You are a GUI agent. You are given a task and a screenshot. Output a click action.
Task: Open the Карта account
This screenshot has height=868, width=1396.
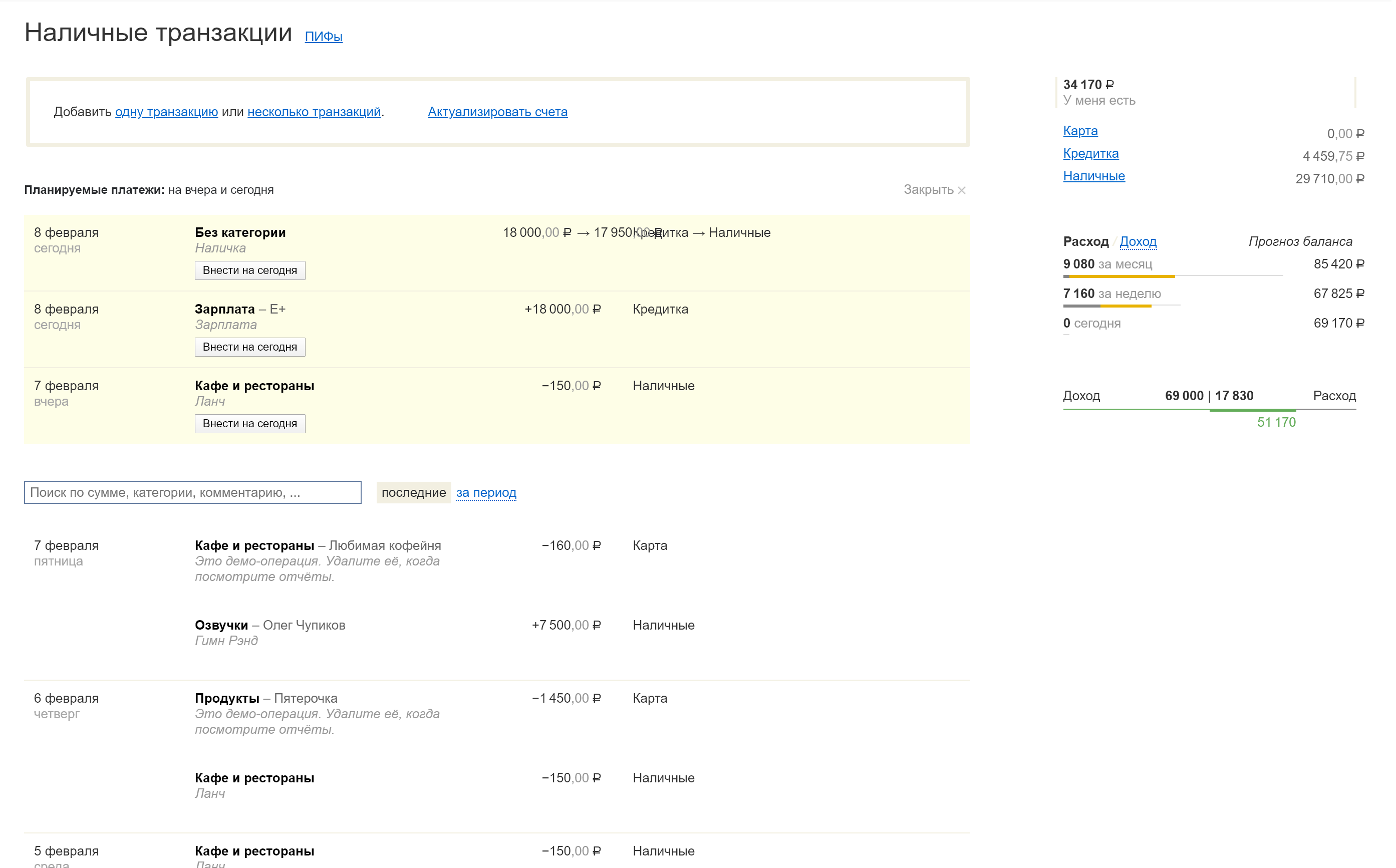coord(1080,131)
